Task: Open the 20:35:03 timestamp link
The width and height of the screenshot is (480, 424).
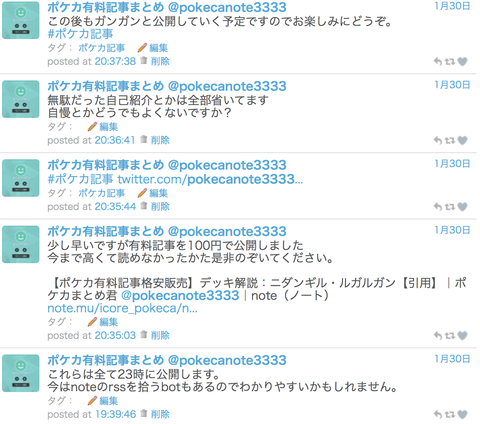Action: point(115,335)
